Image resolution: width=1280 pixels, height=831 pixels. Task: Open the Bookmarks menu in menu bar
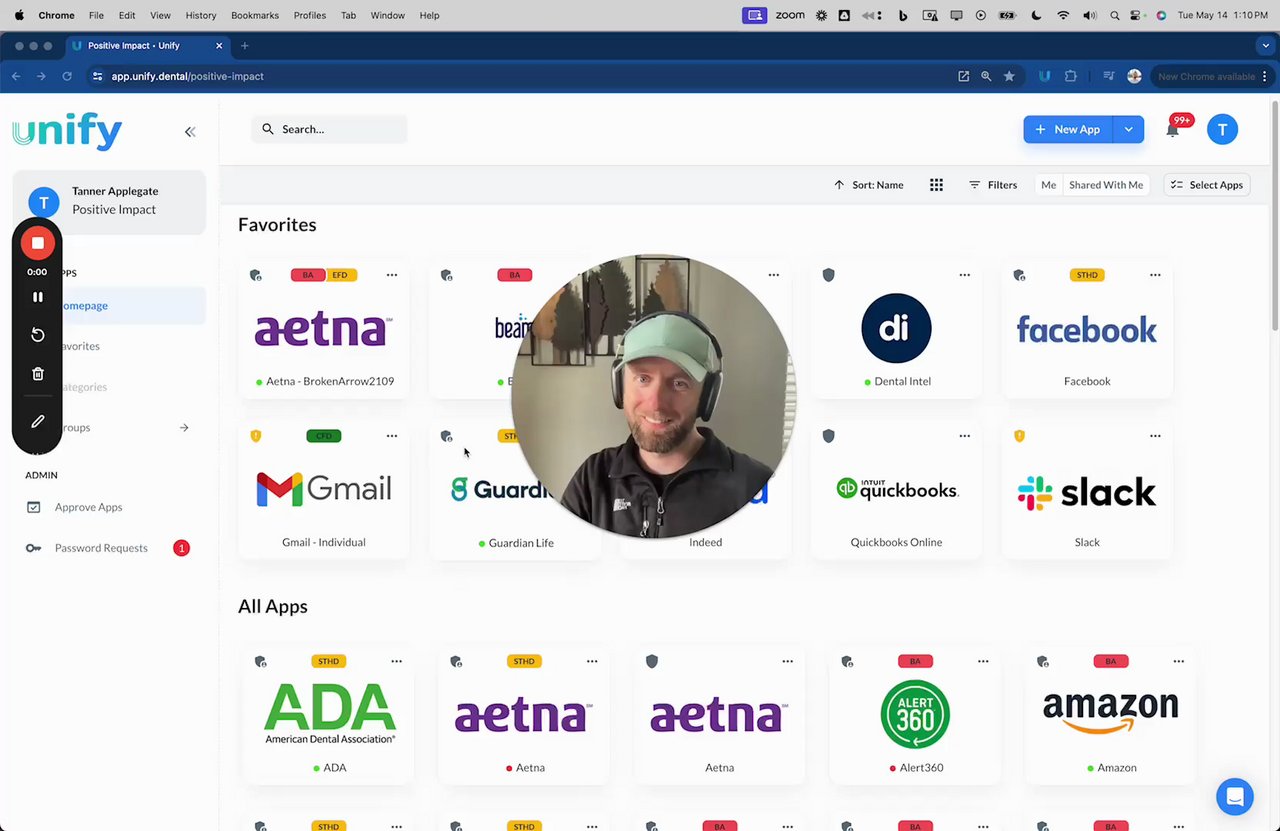pos(255,15)
